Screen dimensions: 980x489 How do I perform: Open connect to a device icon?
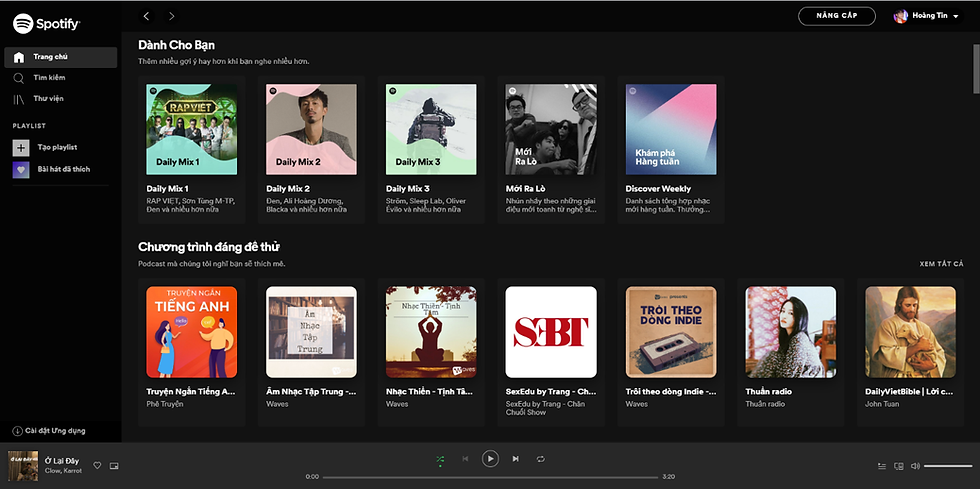coord(899,466)
